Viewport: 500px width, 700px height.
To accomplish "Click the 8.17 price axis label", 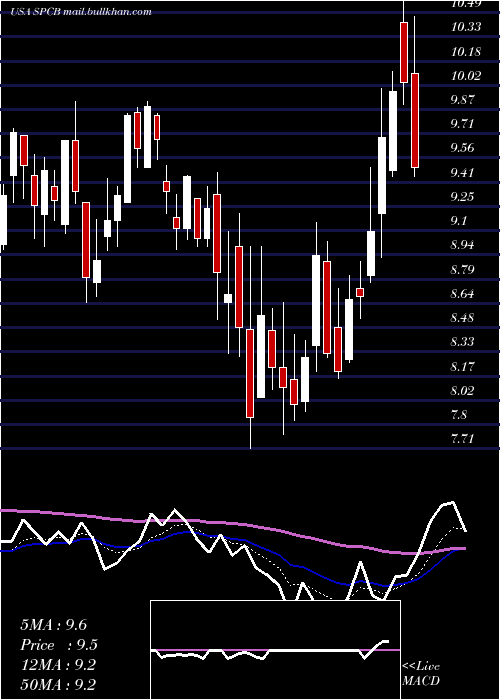I will 462,367.
